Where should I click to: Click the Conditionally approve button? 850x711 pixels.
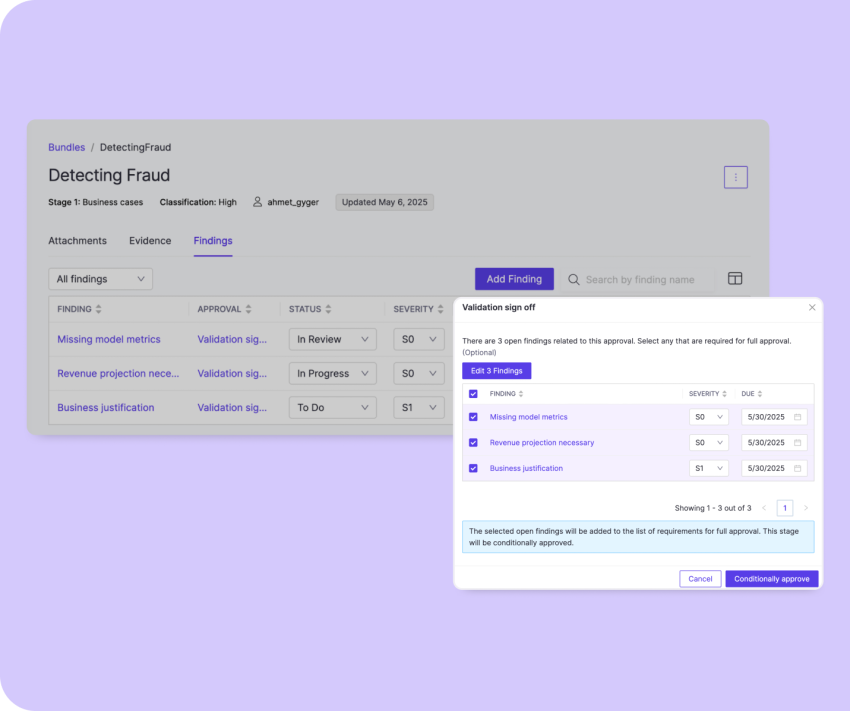coord(772,579)
